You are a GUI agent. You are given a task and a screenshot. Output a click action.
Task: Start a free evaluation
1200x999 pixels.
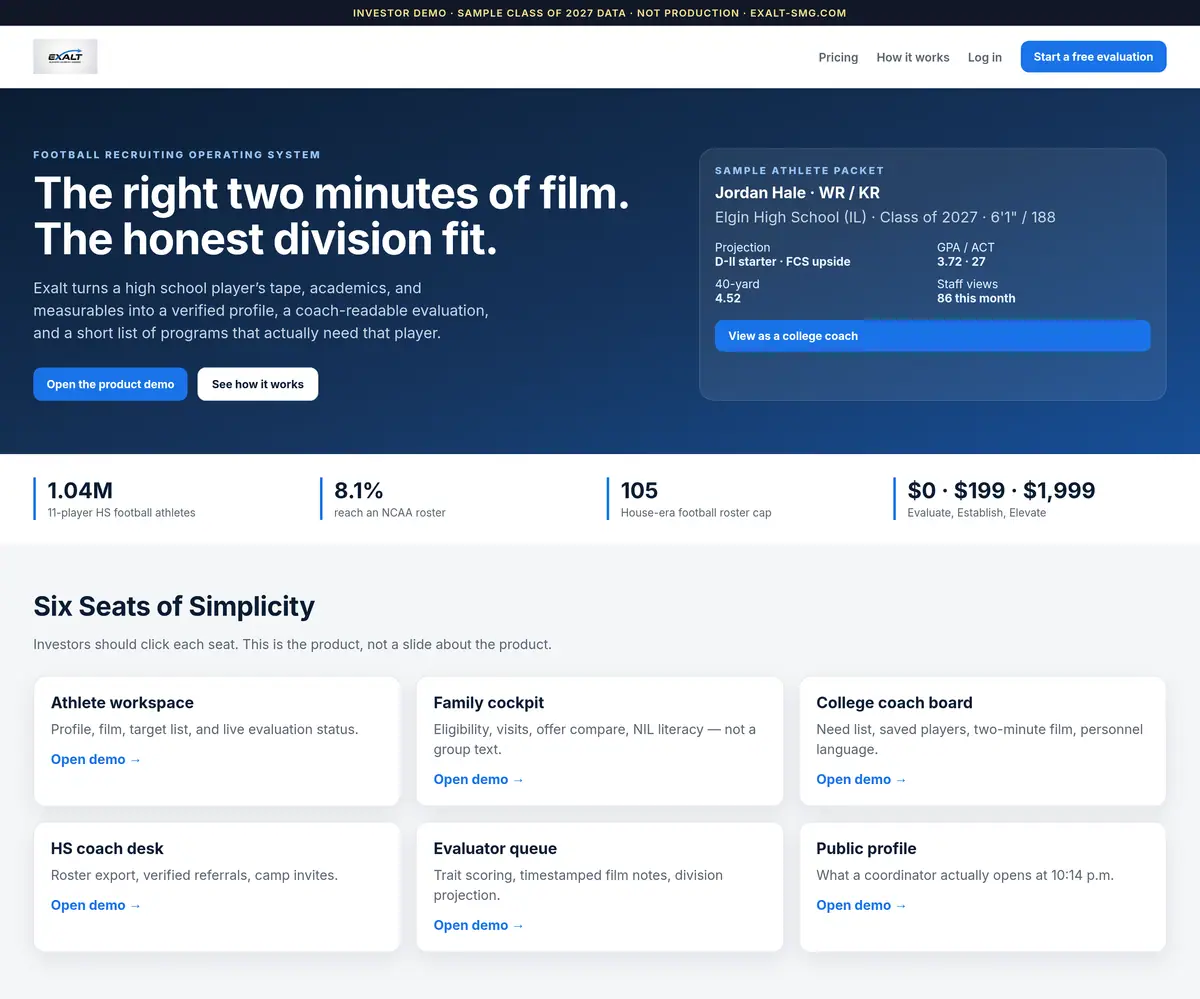click(1093, 57)
